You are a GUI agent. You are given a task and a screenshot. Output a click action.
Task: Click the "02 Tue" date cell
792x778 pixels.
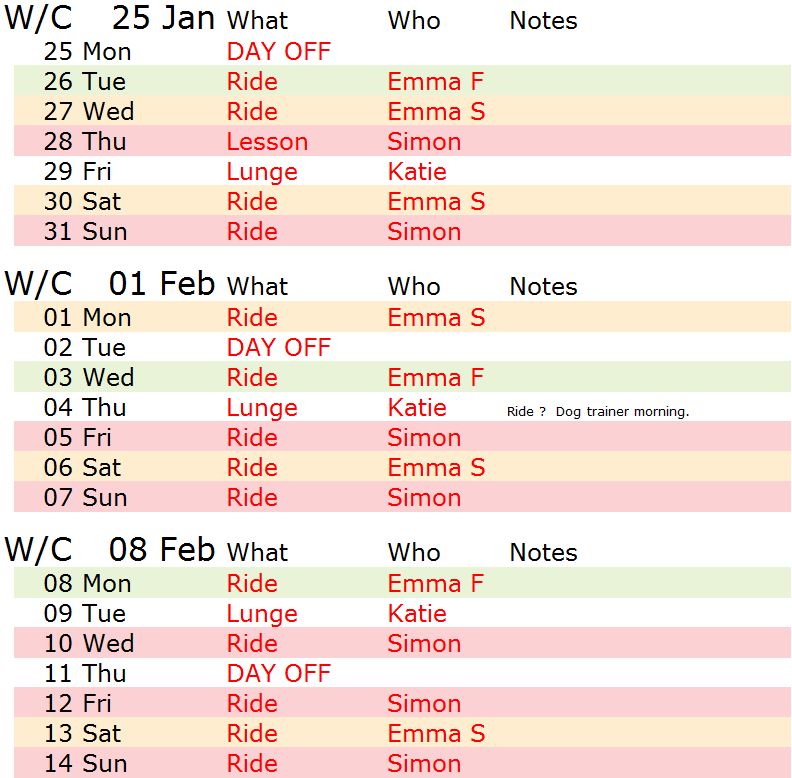pyautogui.click(x=85, y=348)
